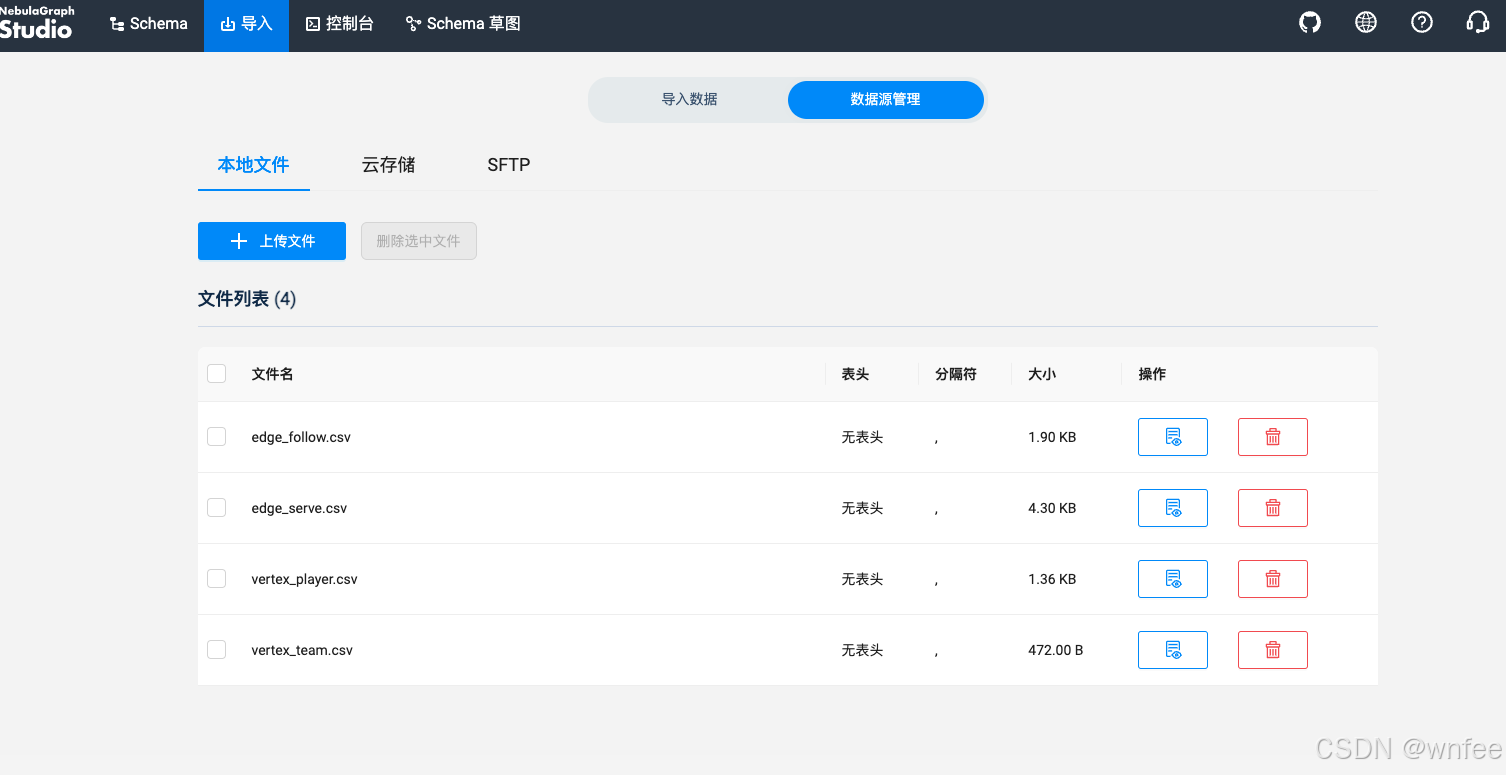Click the vertex_team.csv file name
This screenshot has width=1506, height=775.
(302, 650)
